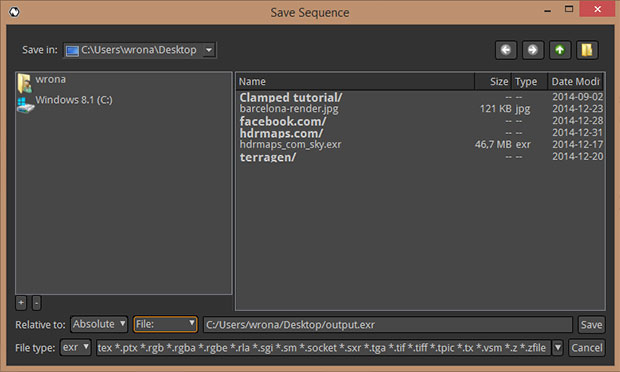Select the wrona user folder shortcut
The image size is (620, 372).
pos(42,82)
